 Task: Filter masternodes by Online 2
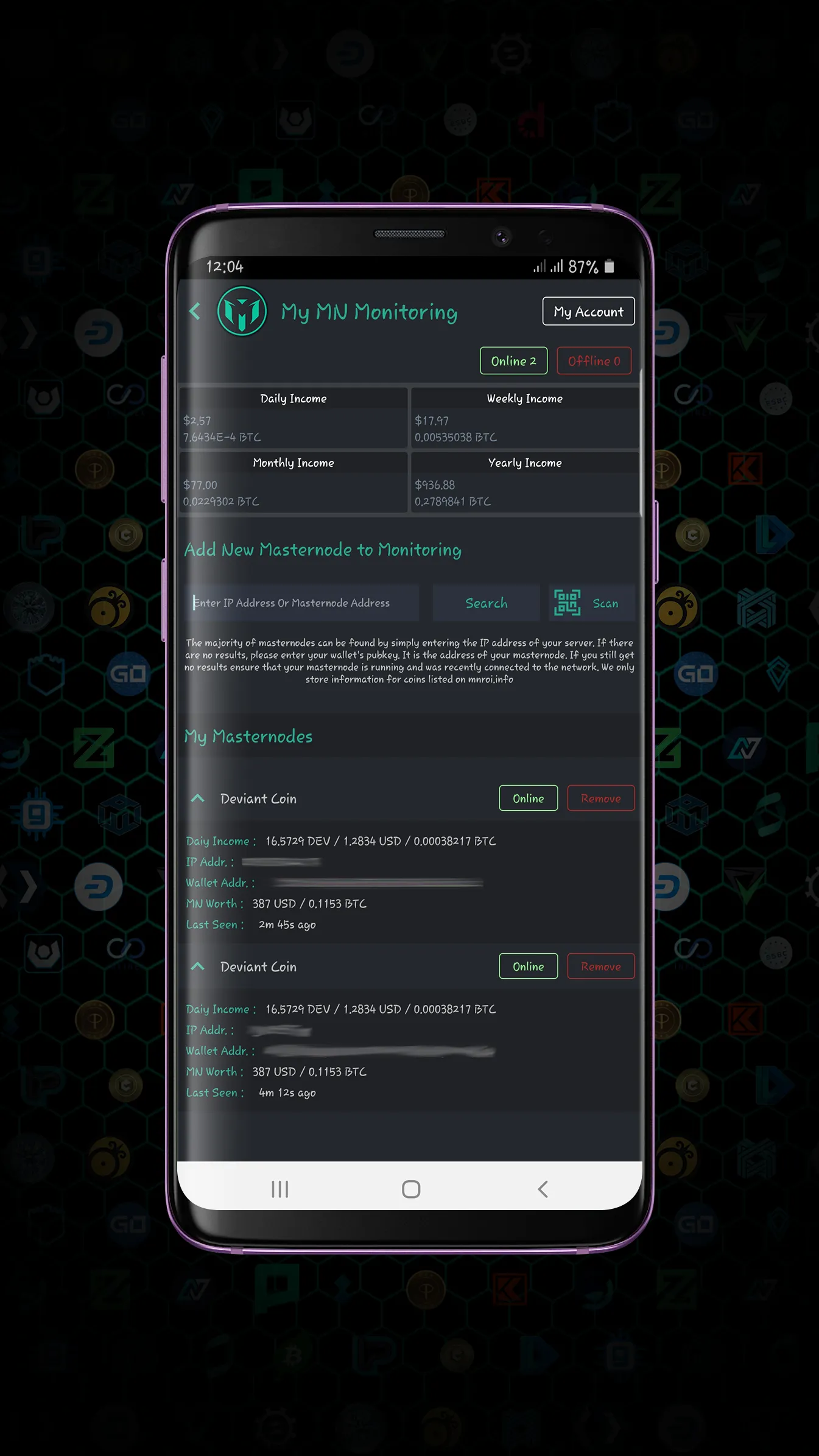point(513,361)
